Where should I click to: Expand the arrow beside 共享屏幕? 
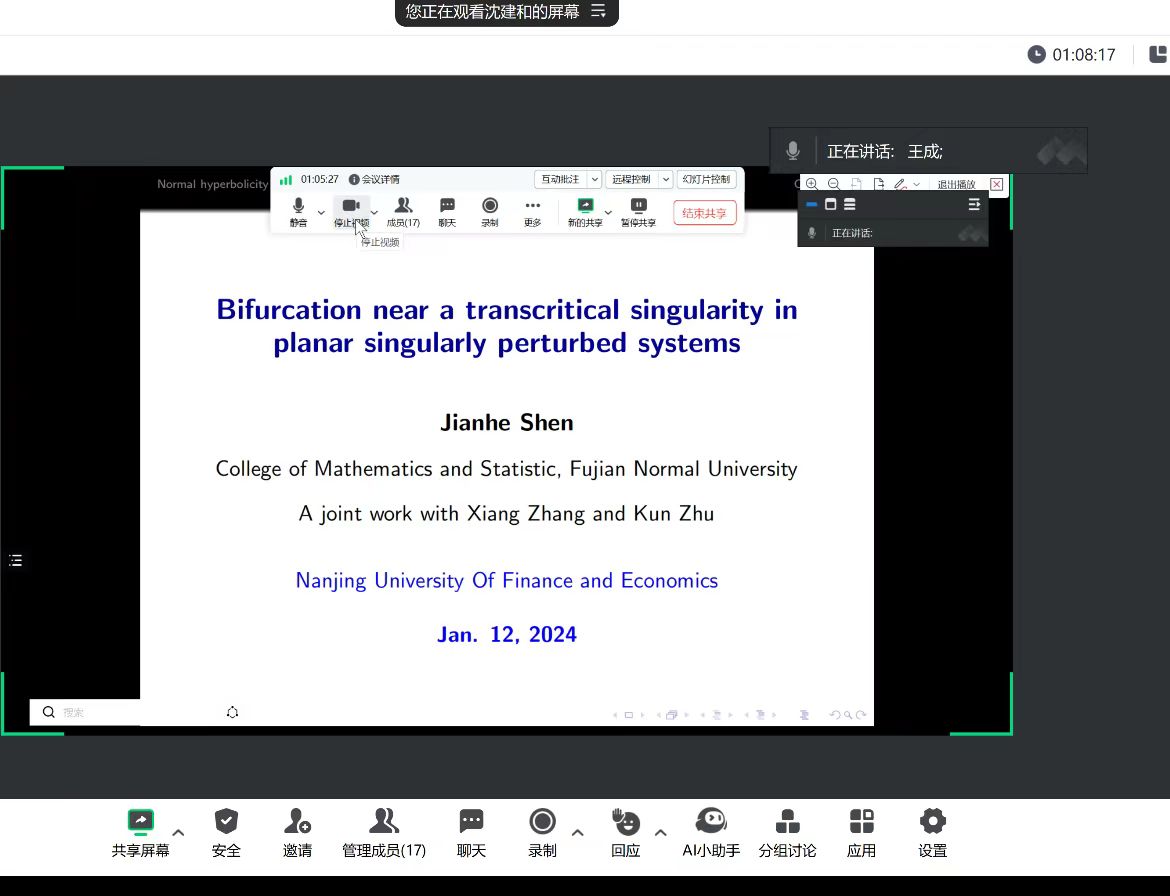click(178, 832)
